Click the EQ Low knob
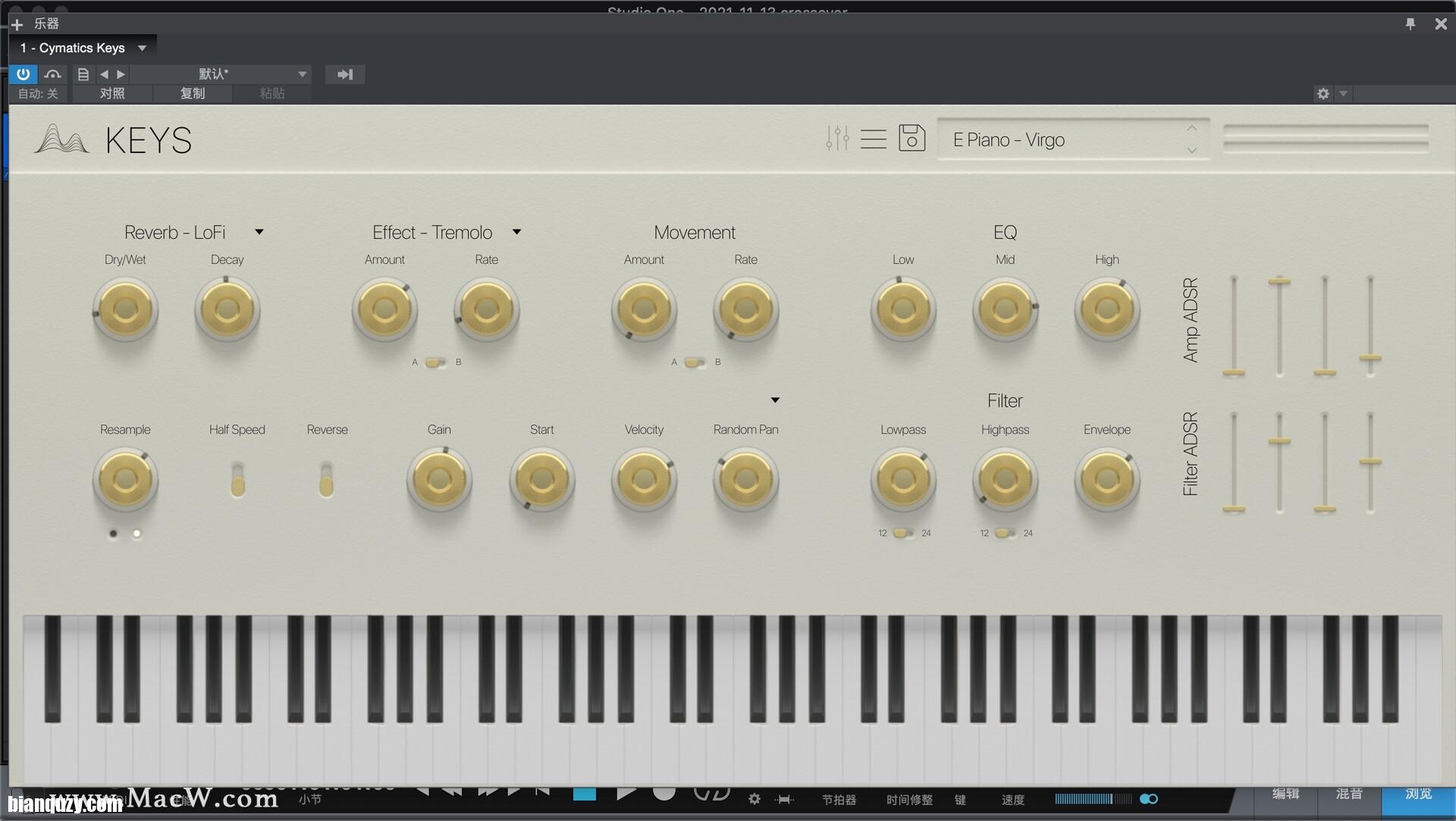This screenshot has width=1456, height=821. click(x=903, y=309)
